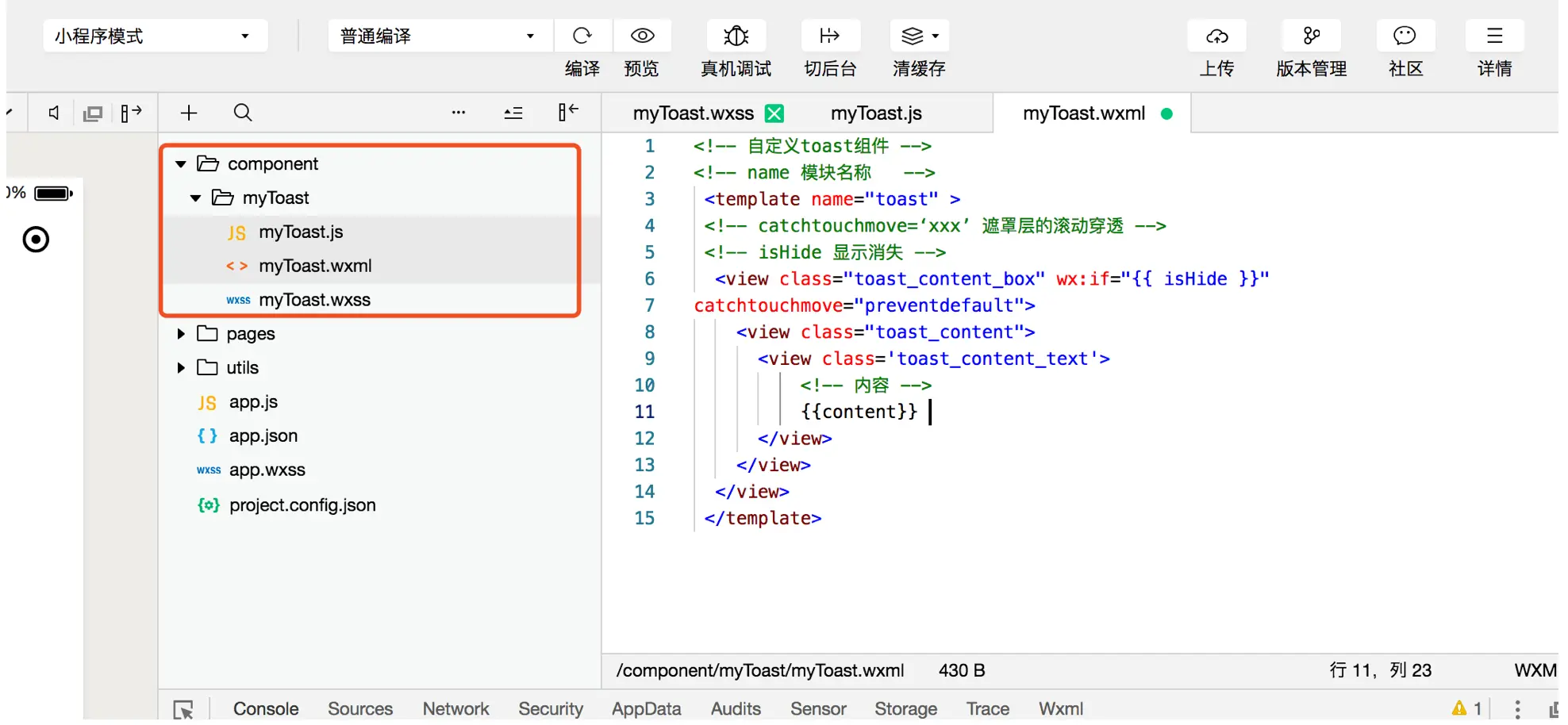This screenshot has height=725, width=1568.
Task: Click the clear cache (清缓存) layers icon
Action: (912, 36)
